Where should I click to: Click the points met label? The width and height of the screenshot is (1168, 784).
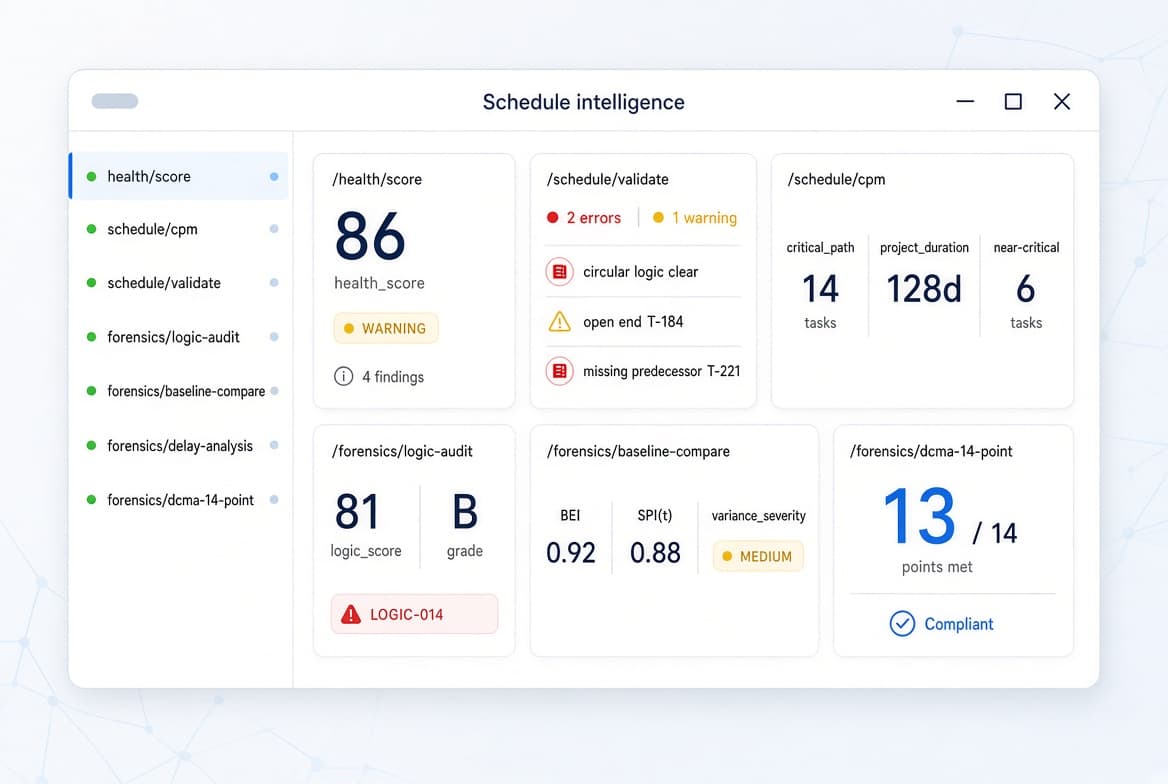[937, 567]
